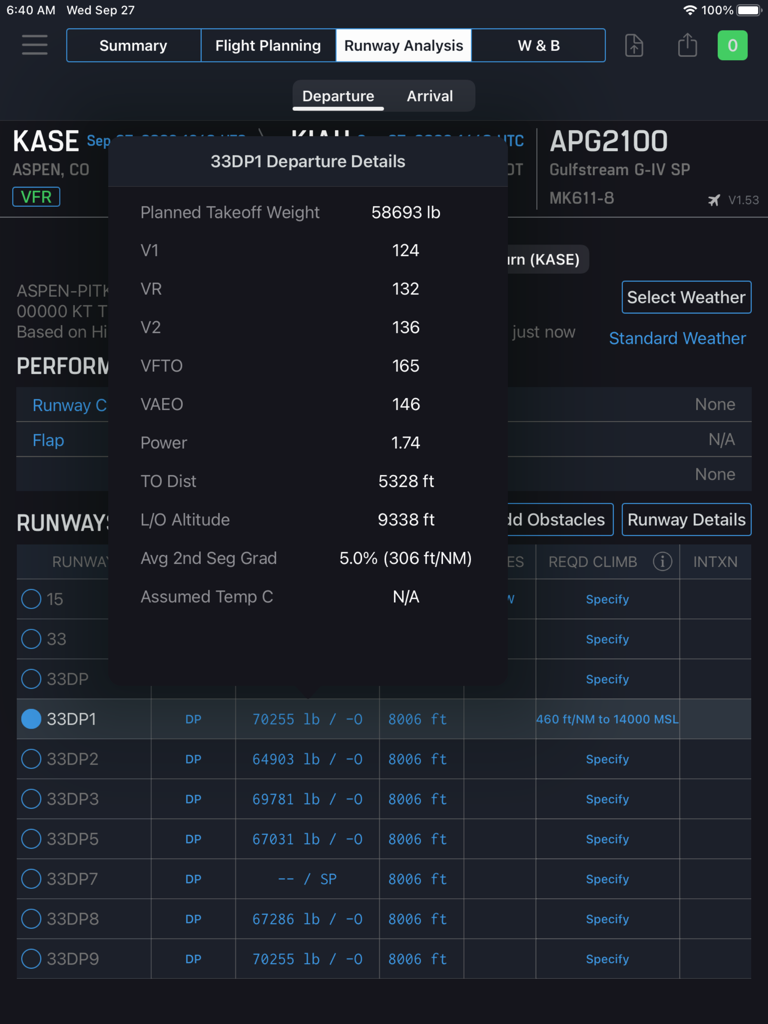
Task: Select the runway 15 radio button
Action: [x=31, y=599]
